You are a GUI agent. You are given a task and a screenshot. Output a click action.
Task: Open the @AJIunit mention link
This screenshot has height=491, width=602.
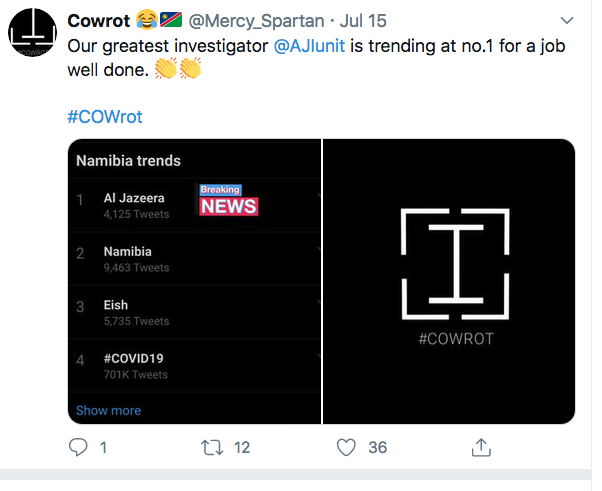pos(309,46)
